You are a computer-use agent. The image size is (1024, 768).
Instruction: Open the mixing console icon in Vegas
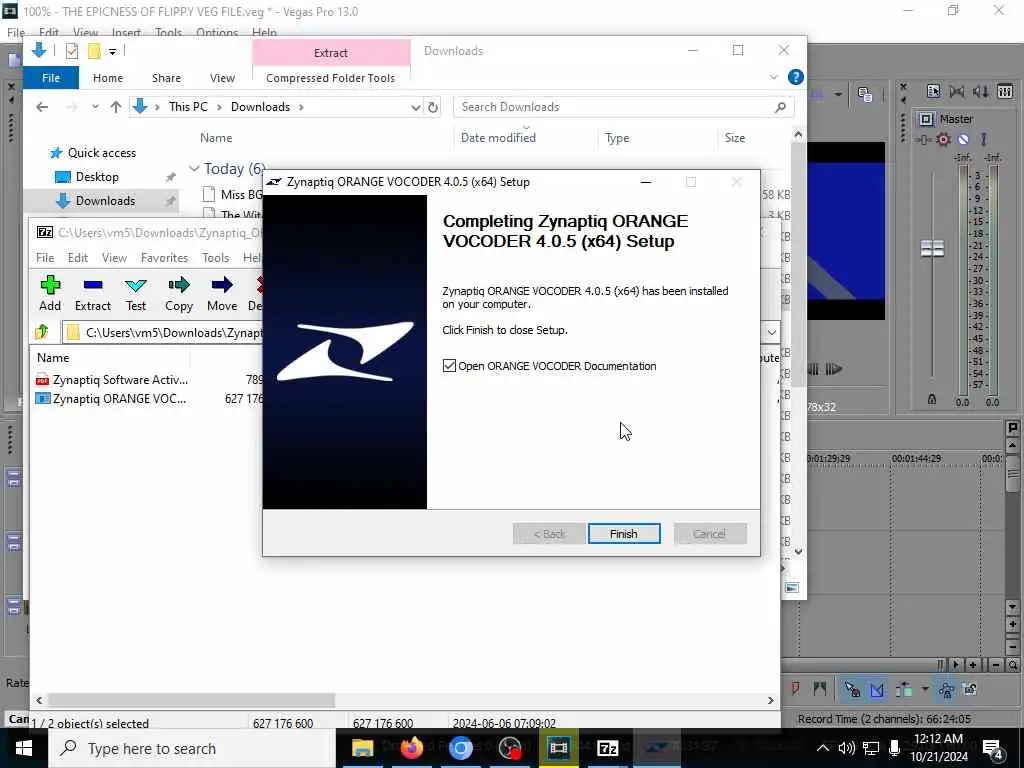(x=1005, y=91)
